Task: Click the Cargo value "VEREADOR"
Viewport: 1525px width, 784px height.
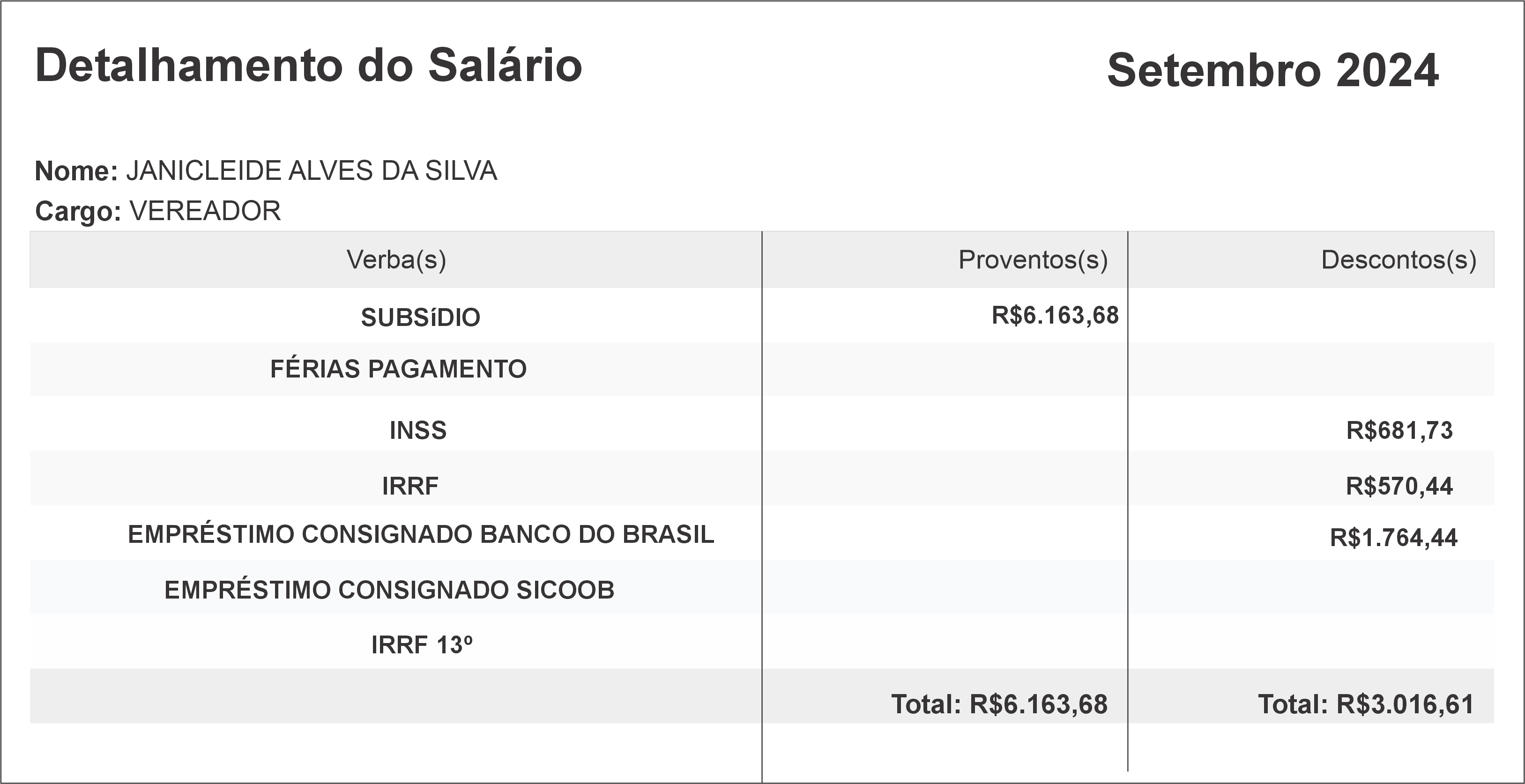Action: click(205, 211)
